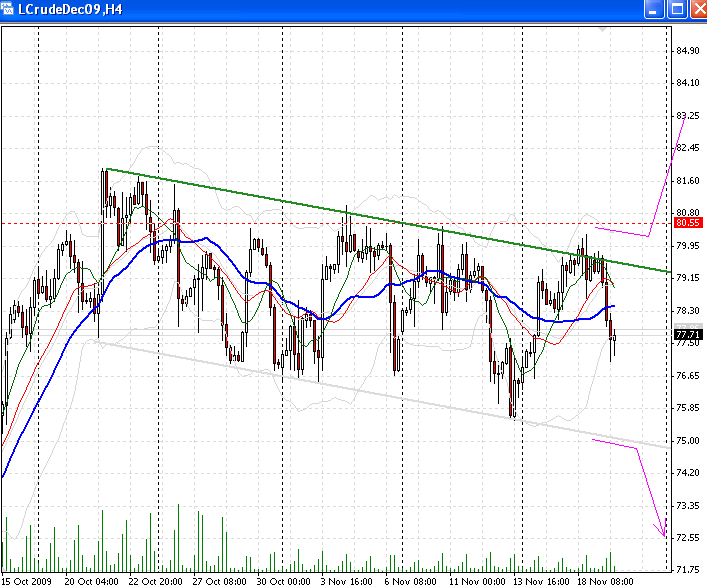Click the 20 Oct 04:00 time label
The width and height of the screenshot is (707, 588).
pos(92,582)
